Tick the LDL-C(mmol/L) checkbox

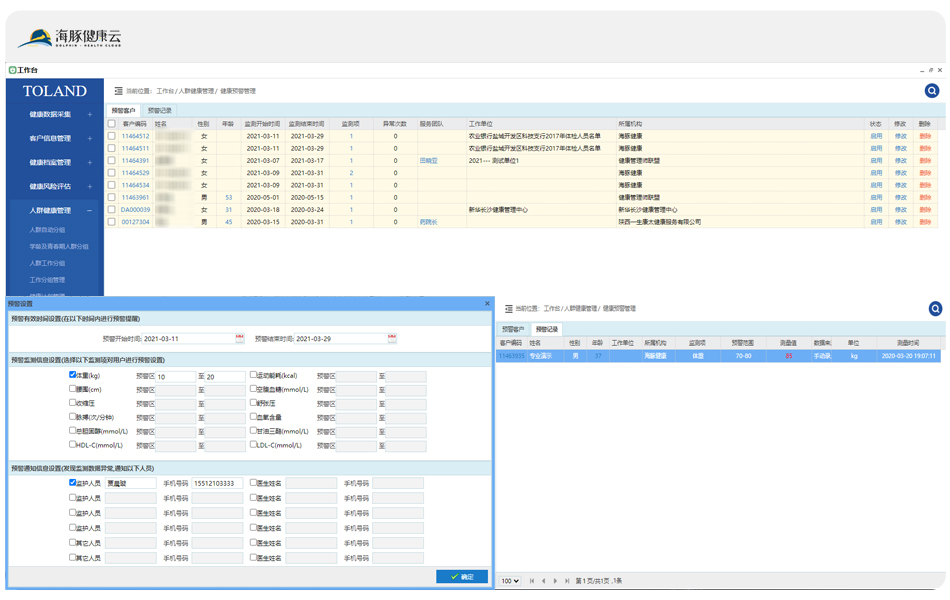(253, 444)
